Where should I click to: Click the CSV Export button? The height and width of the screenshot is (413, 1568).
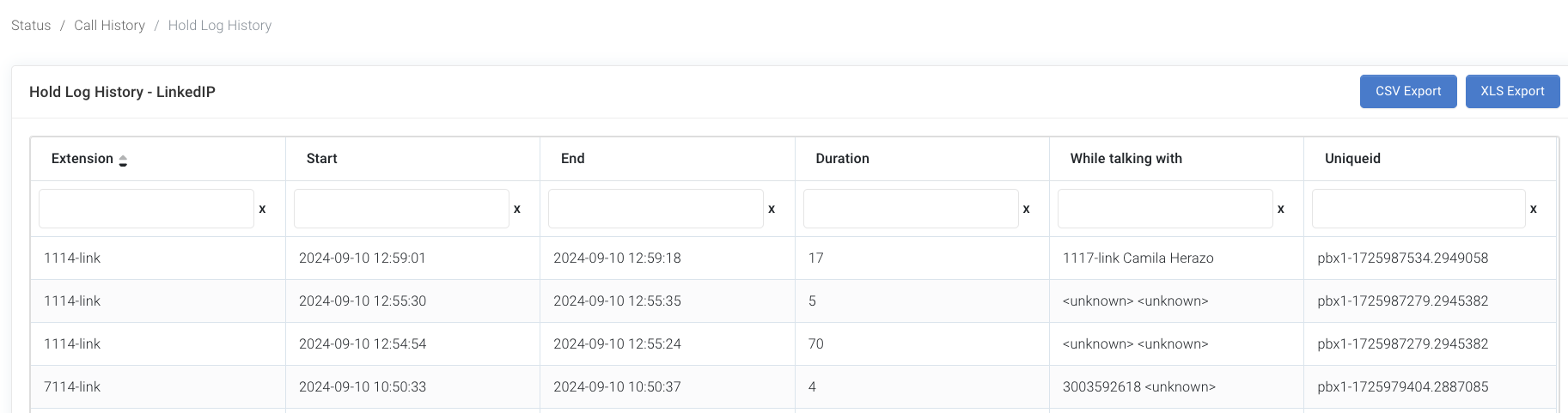point(1408,91)
